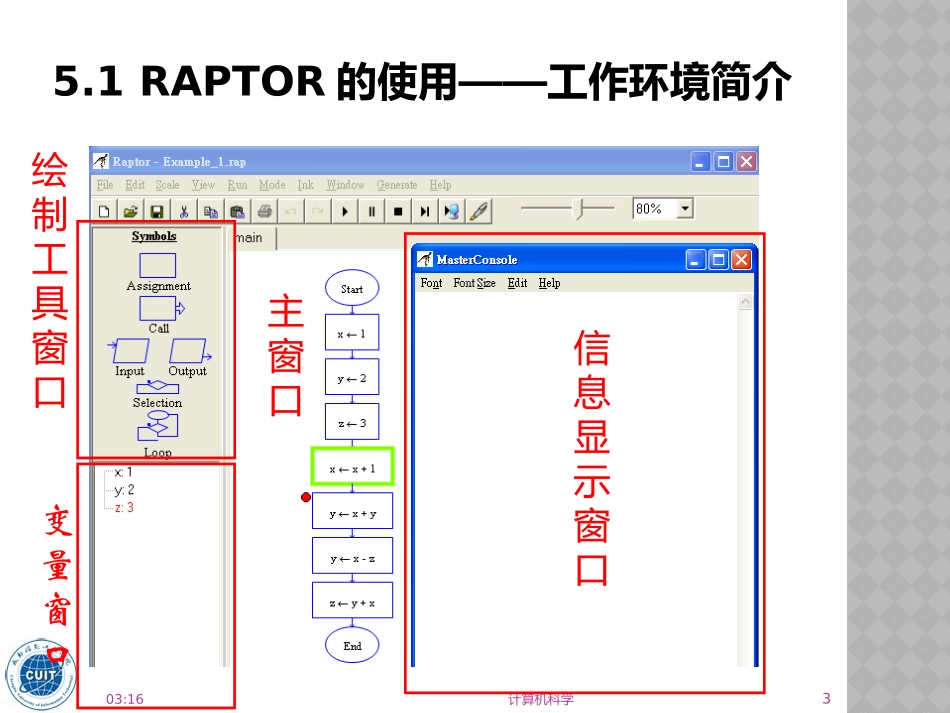Click variable x: 1 in watch window
The image size is (950, 713).
pyautogui.click(x=123, y=472)
